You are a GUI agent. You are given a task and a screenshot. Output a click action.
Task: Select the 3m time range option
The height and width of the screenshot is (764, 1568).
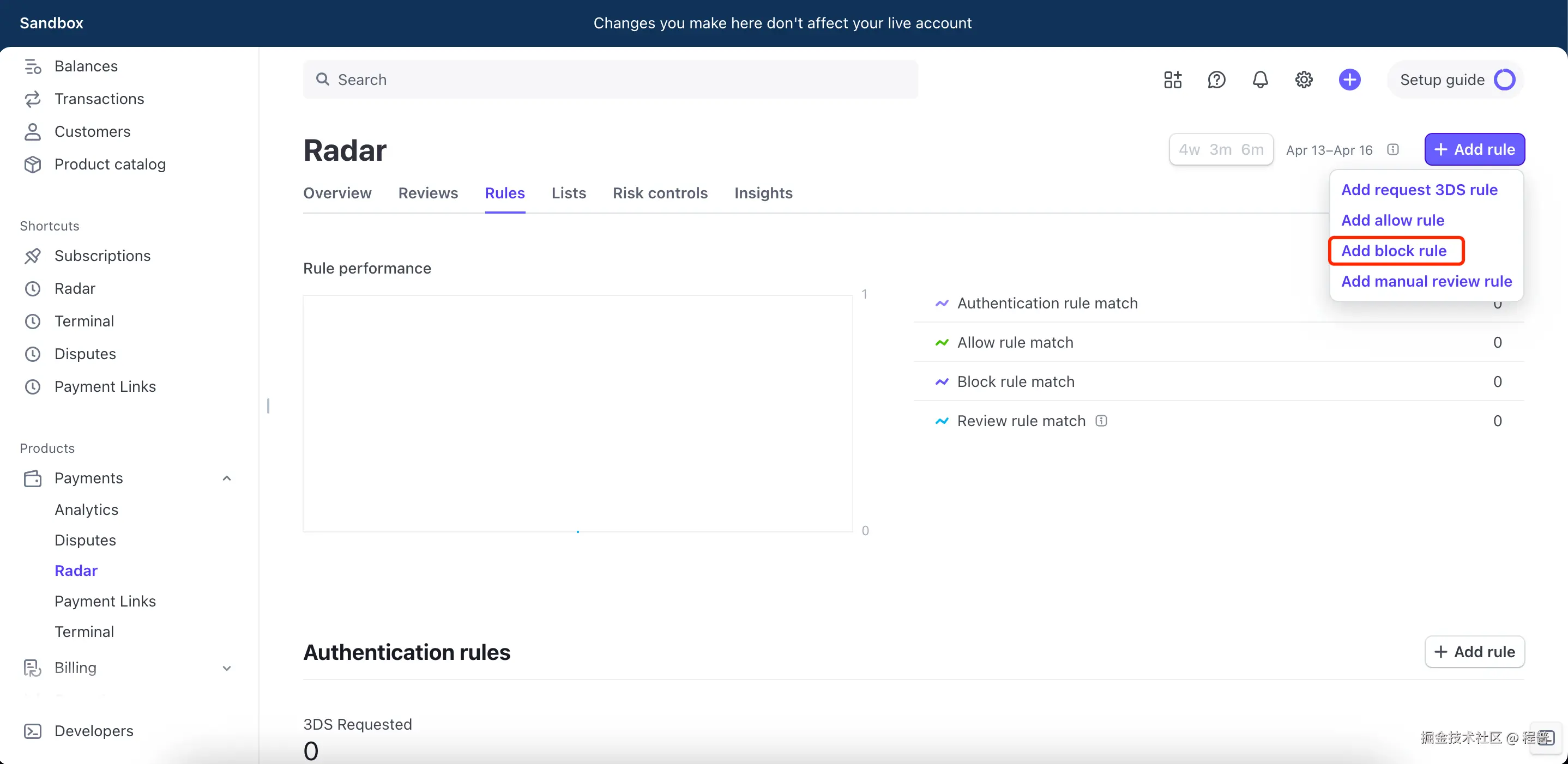(x=1221, y=150)
